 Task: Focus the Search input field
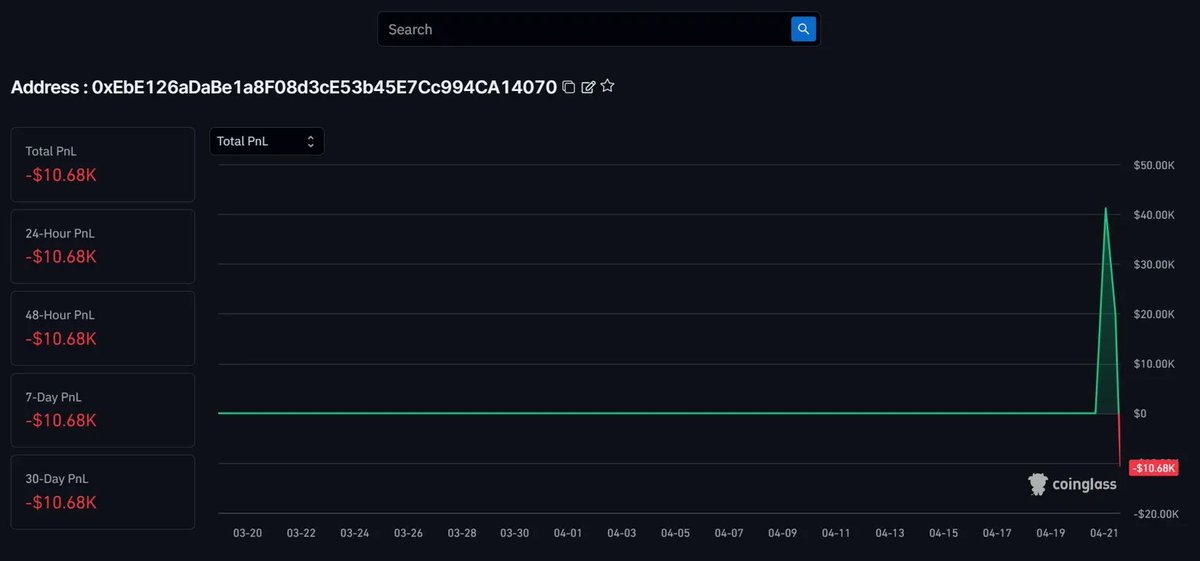pyautogui.click(x=586, y=29)
